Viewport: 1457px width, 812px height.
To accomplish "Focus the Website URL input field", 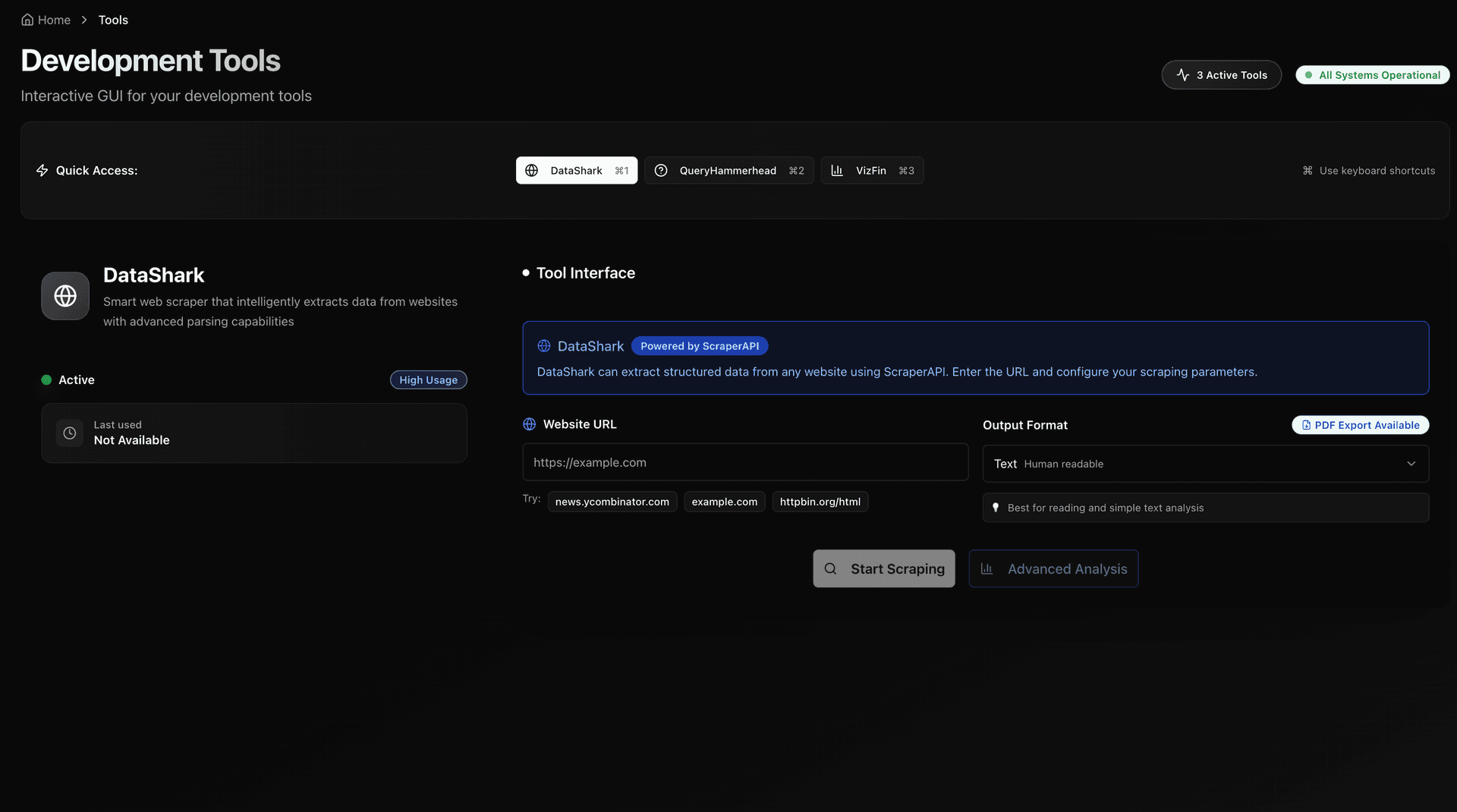I will click(745, 462).
